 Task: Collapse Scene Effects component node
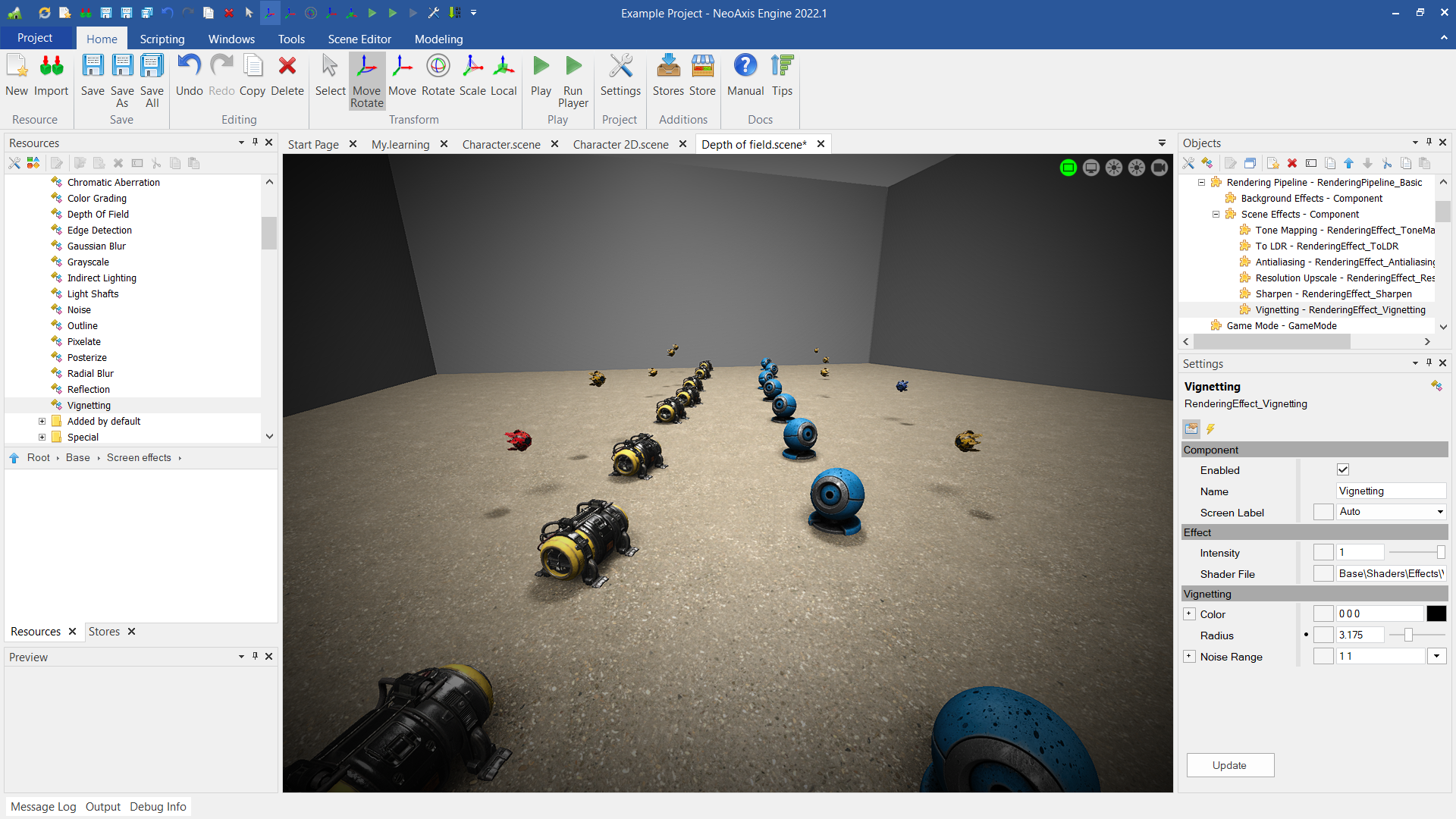(x=1216, y=215)
